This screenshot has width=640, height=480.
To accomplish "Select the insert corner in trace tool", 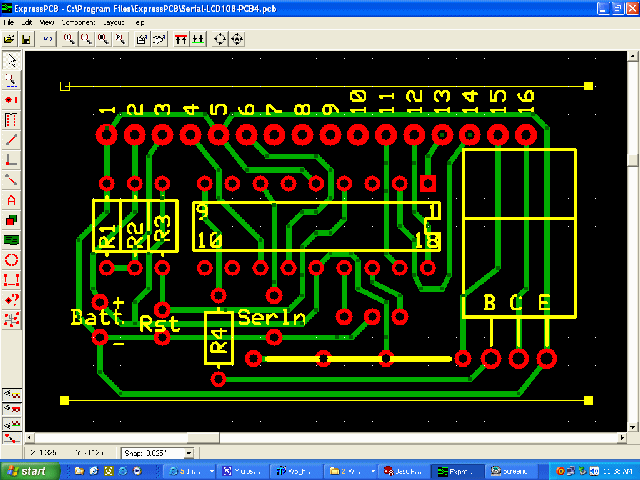I will pos(11,160).
